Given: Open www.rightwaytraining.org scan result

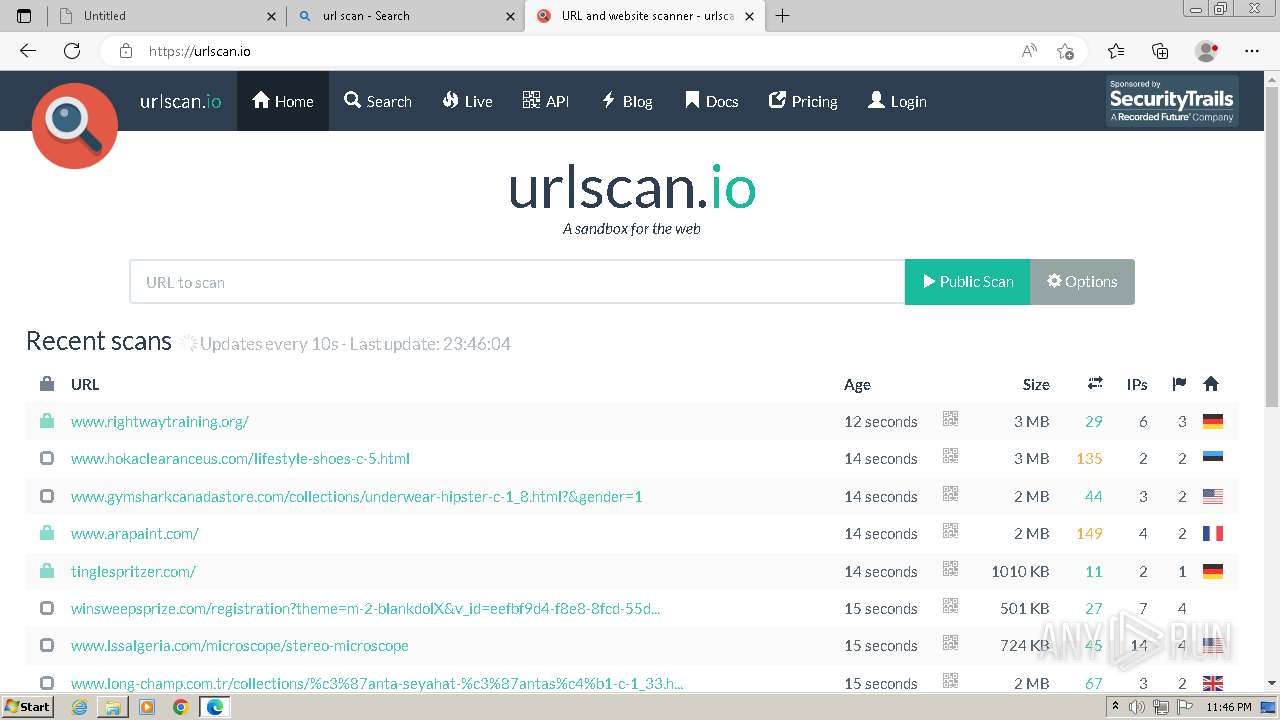Looking at the screenshot, I should [160, 421].
